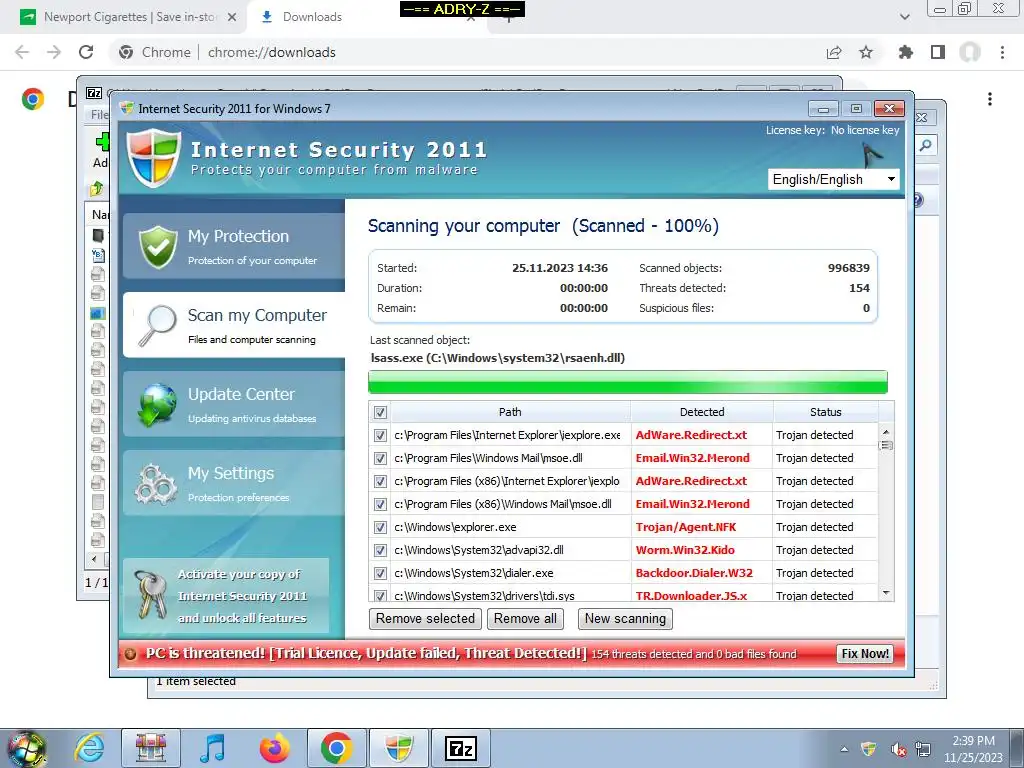
Task: Click the activation keys icon
Action: point(150,595)
